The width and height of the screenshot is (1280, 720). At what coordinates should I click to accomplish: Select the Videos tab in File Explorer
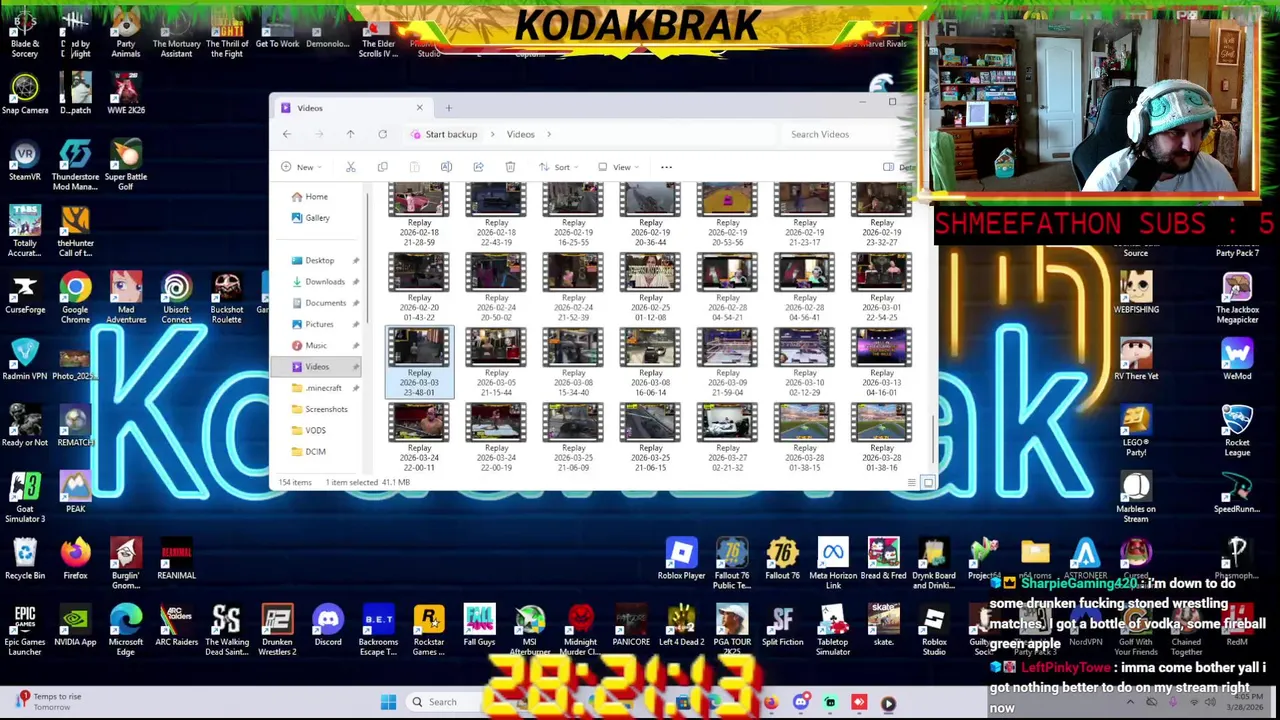click(354, 108)
